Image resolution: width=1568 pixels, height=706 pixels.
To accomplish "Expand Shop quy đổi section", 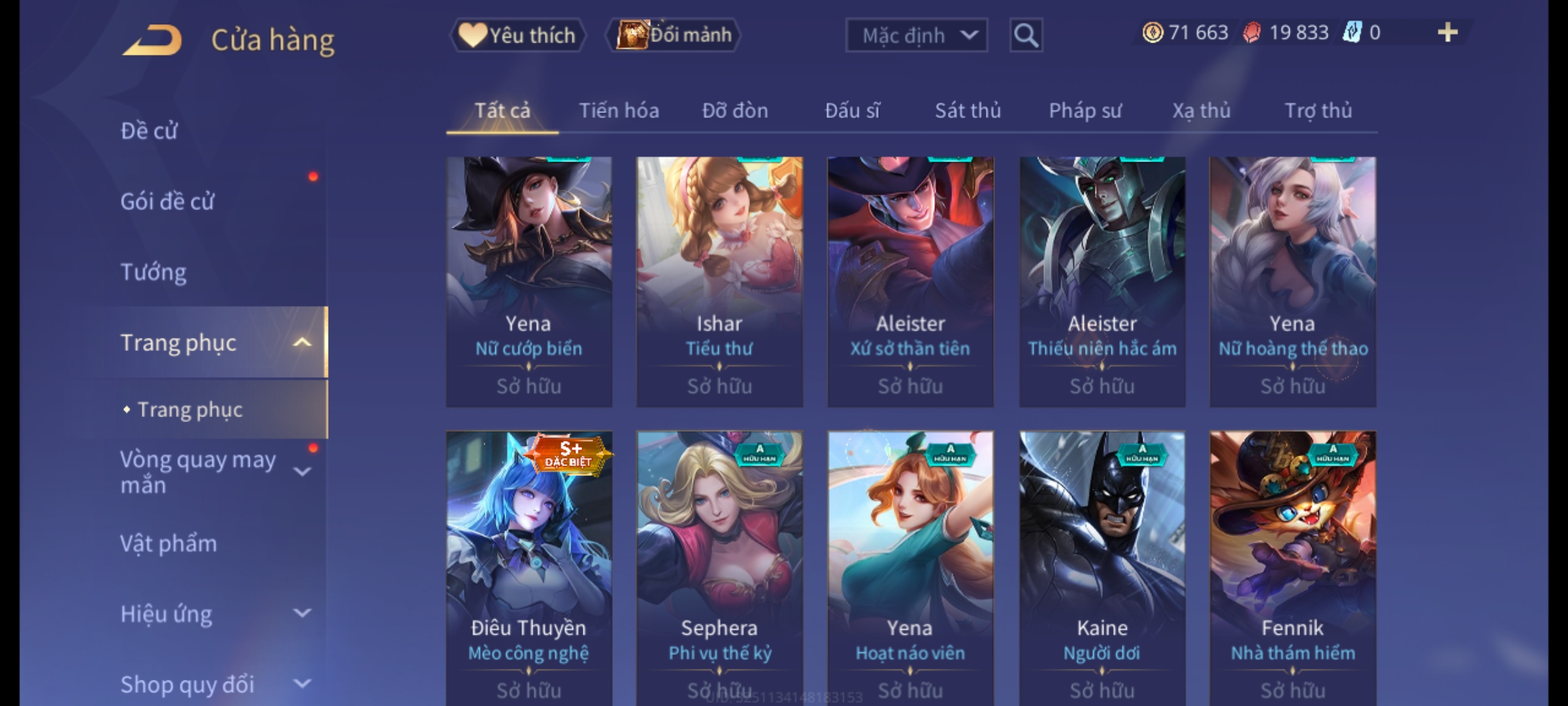I will point(302,684).
